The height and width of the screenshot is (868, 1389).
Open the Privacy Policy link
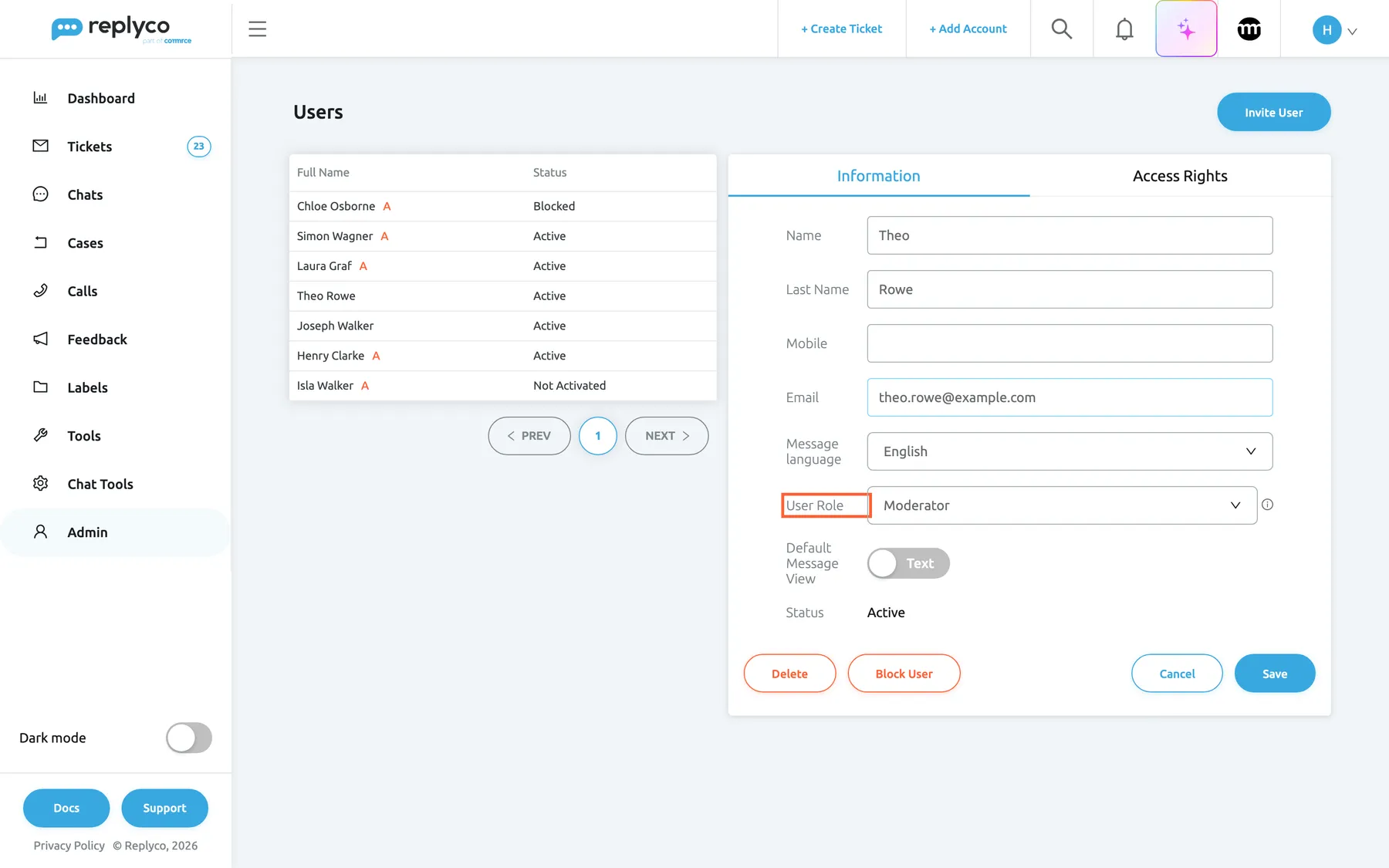tap(69, 846)
